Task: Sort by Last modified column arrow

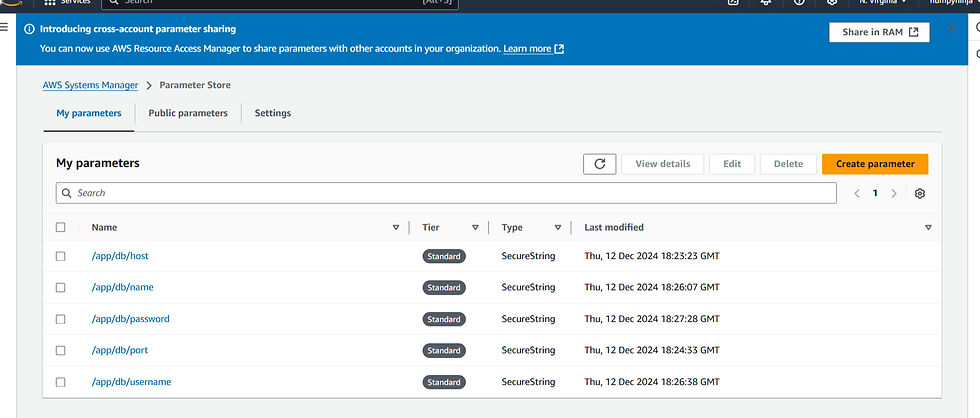Action: 928,228
